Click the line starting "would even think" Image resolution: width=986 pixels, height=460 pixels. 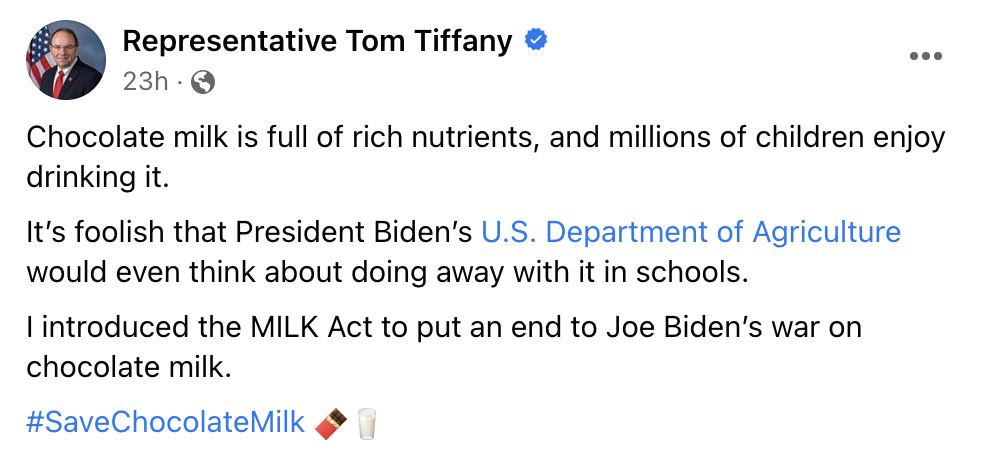(386, 272)
